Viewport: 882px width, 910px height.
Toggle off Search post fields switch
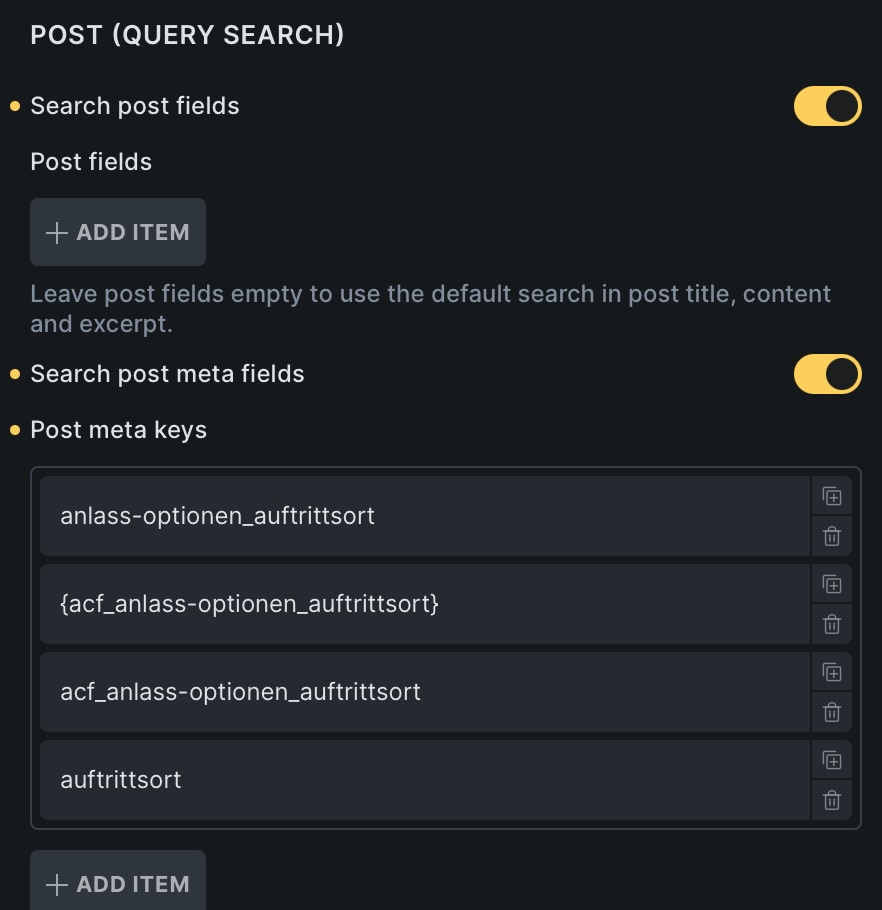click(x=827, y=106)
